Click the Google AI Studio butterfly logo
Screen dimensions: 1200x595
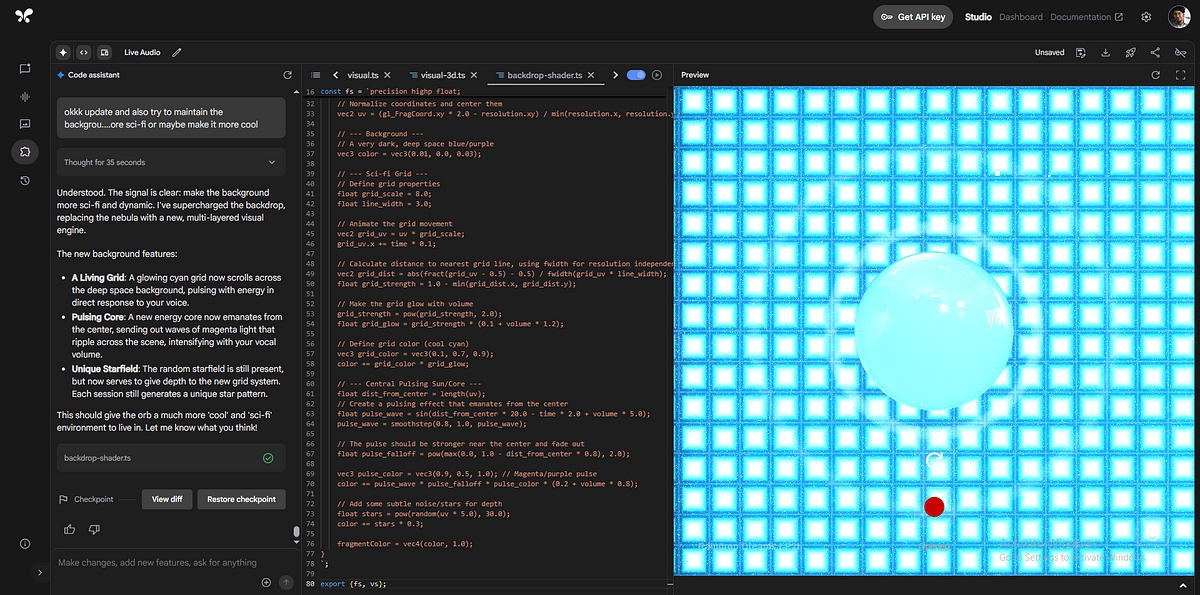[24, 16]
